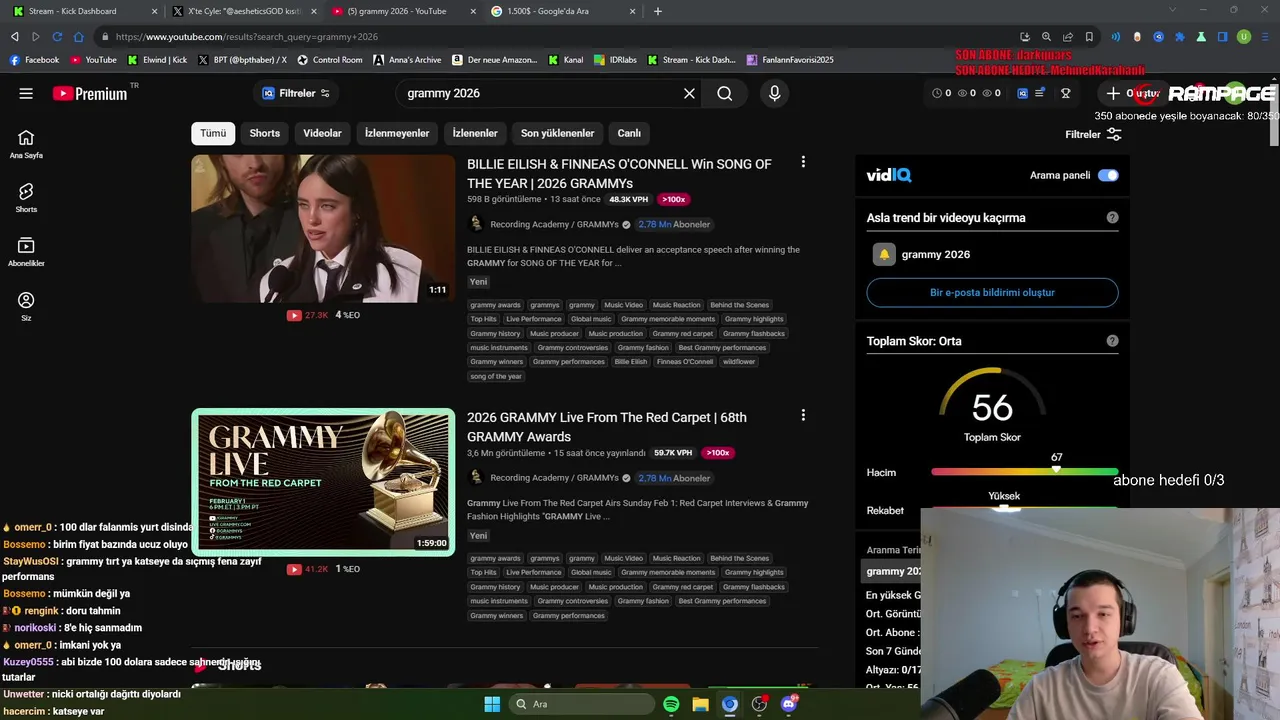Screen dimensions: 1280x720
Task: Open options menu for Billie Eilish video
Action: click(x=802, y=162)
